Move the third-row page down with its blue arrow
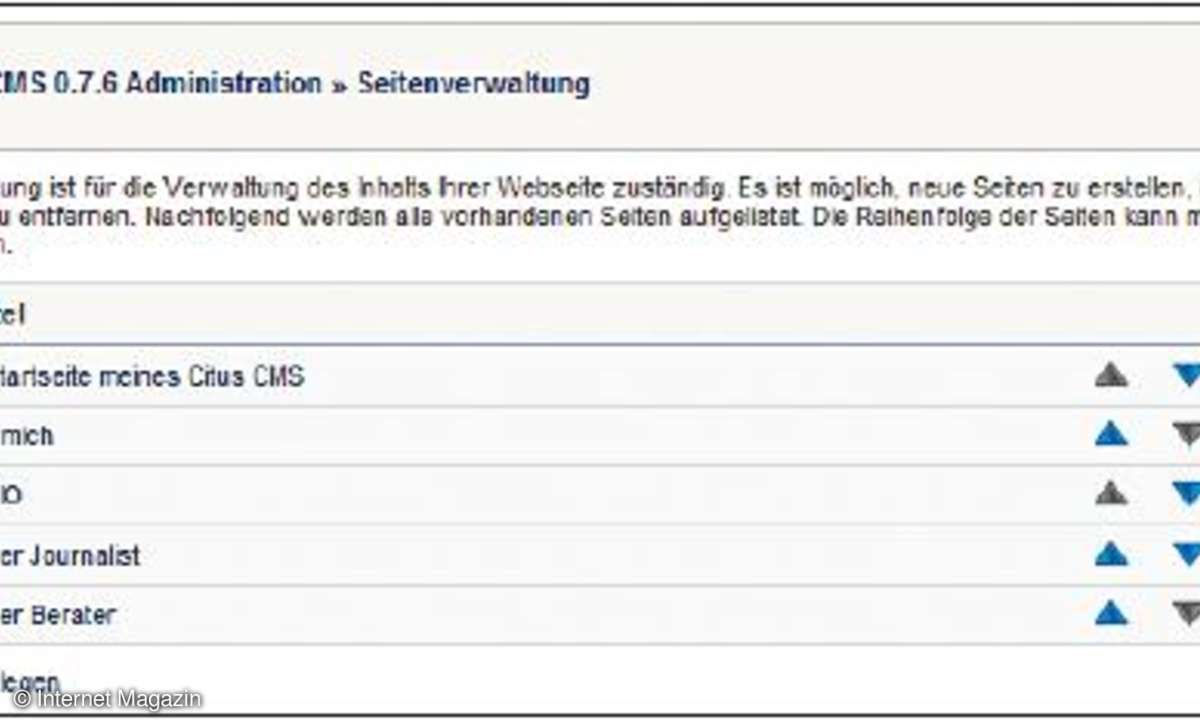1200x720 pixels. [x=1186, y=494]
